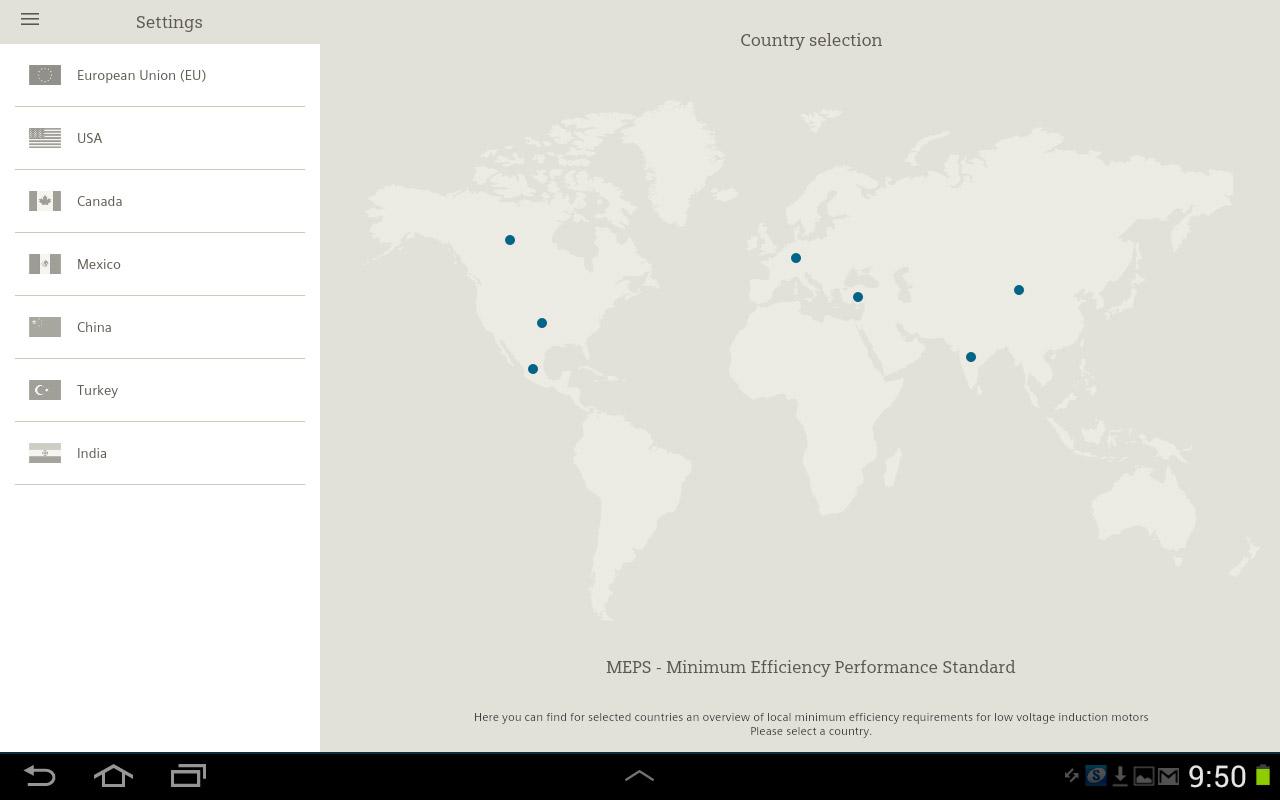Tap the sync arrows status icon
The width and height of the screenshot is (1280, 800).
coord(1071,776)
